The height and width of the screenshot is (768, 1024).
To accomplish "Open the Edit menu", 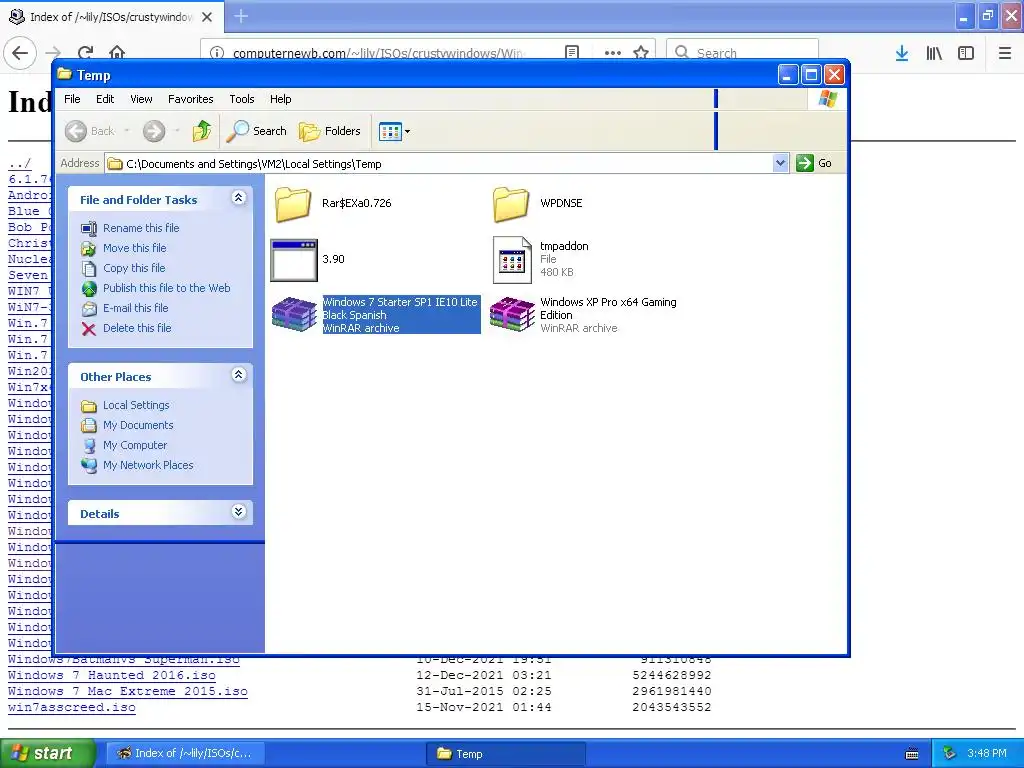I will click(104, 99).
